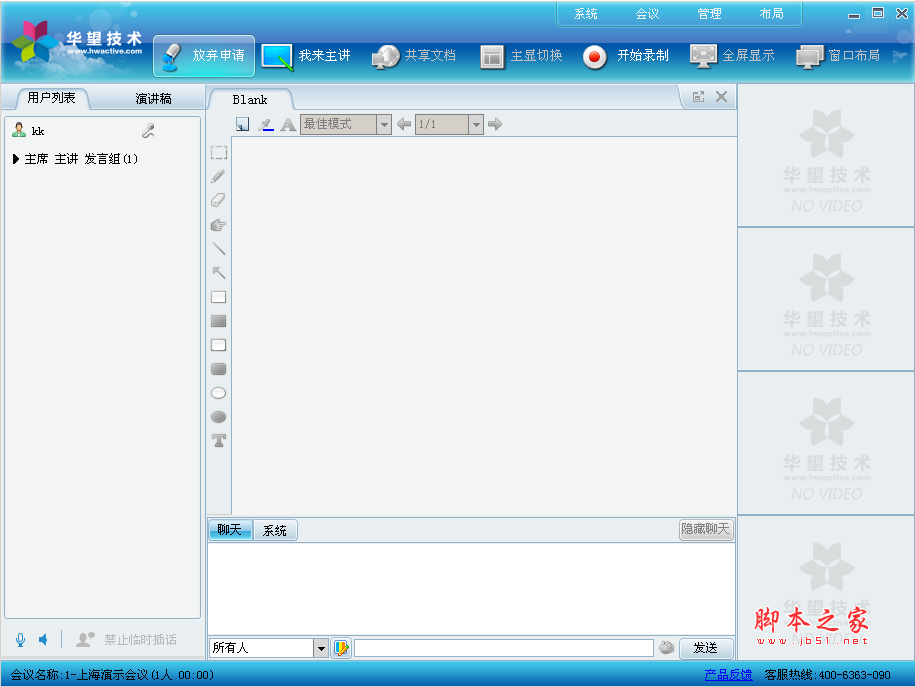Open the 1/1 page selector dropdown

coord(476,124)
